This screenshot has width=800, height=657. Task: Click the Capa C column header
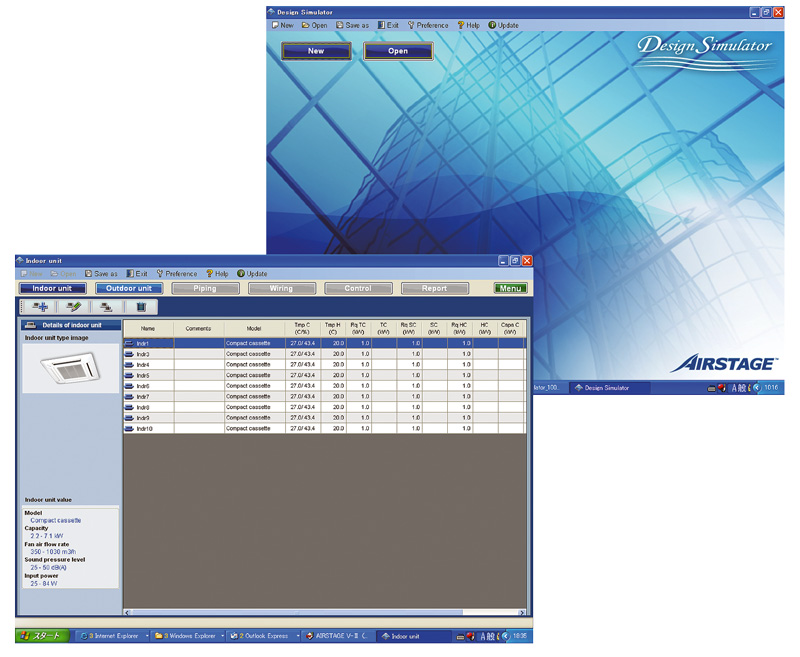510,328
